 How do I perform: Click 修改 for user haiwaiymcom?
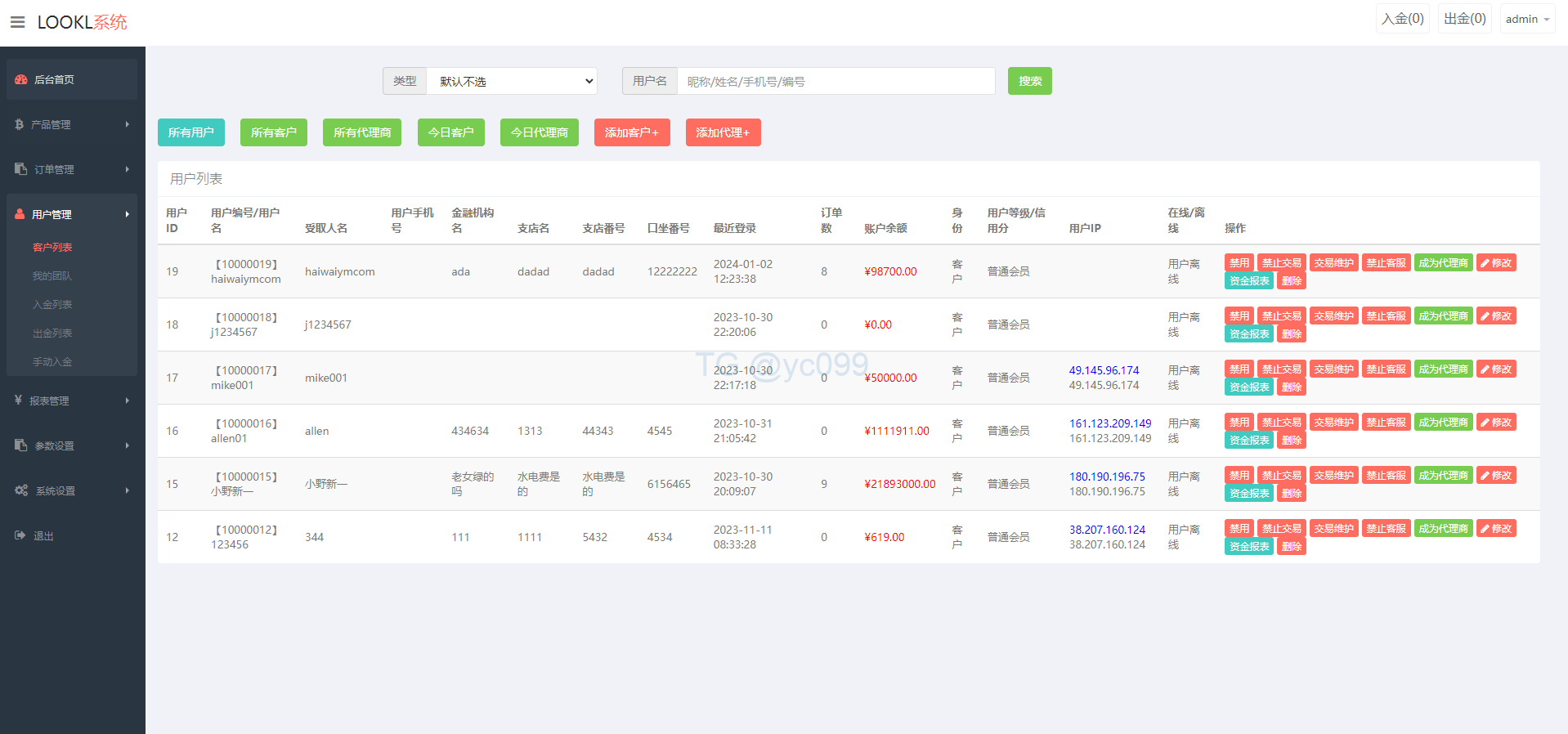[1496, 262]
